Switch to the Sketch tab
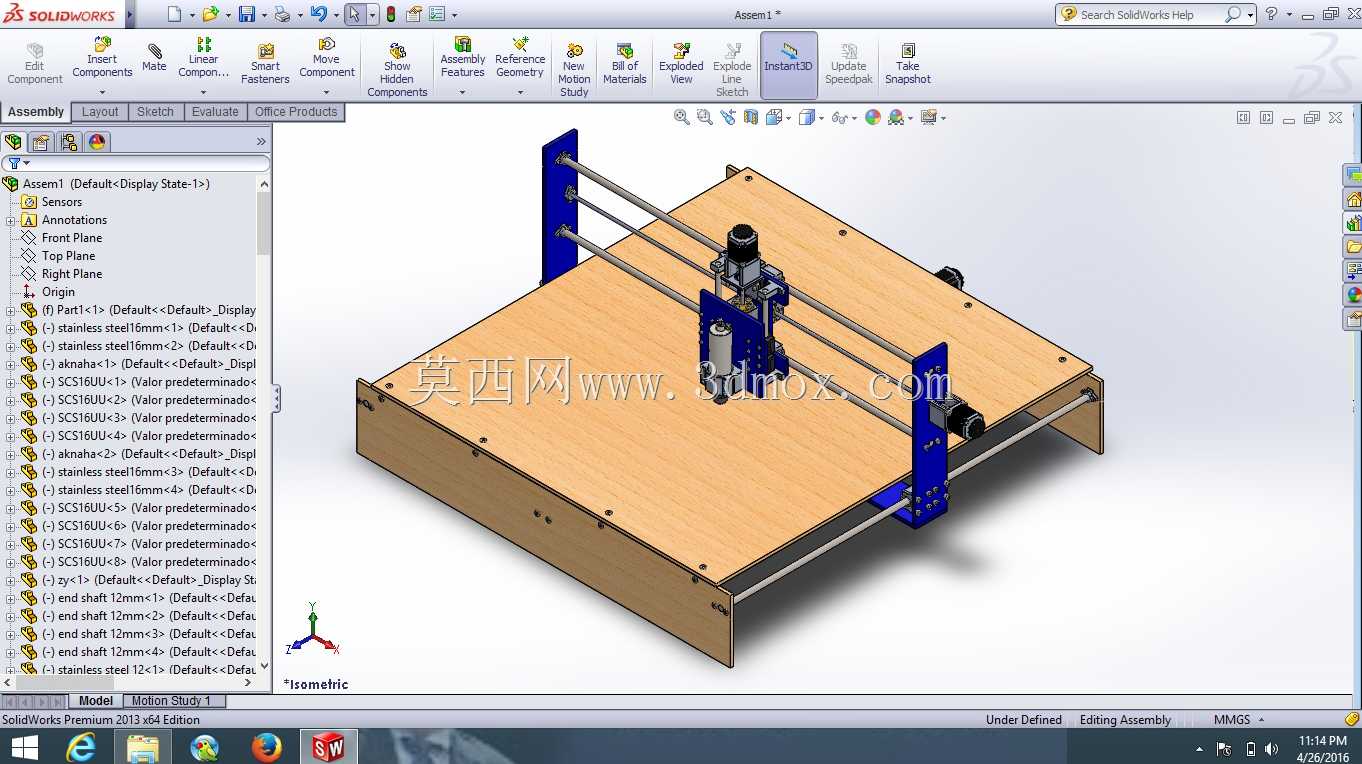1362x764 pixels. pos(155,112)
